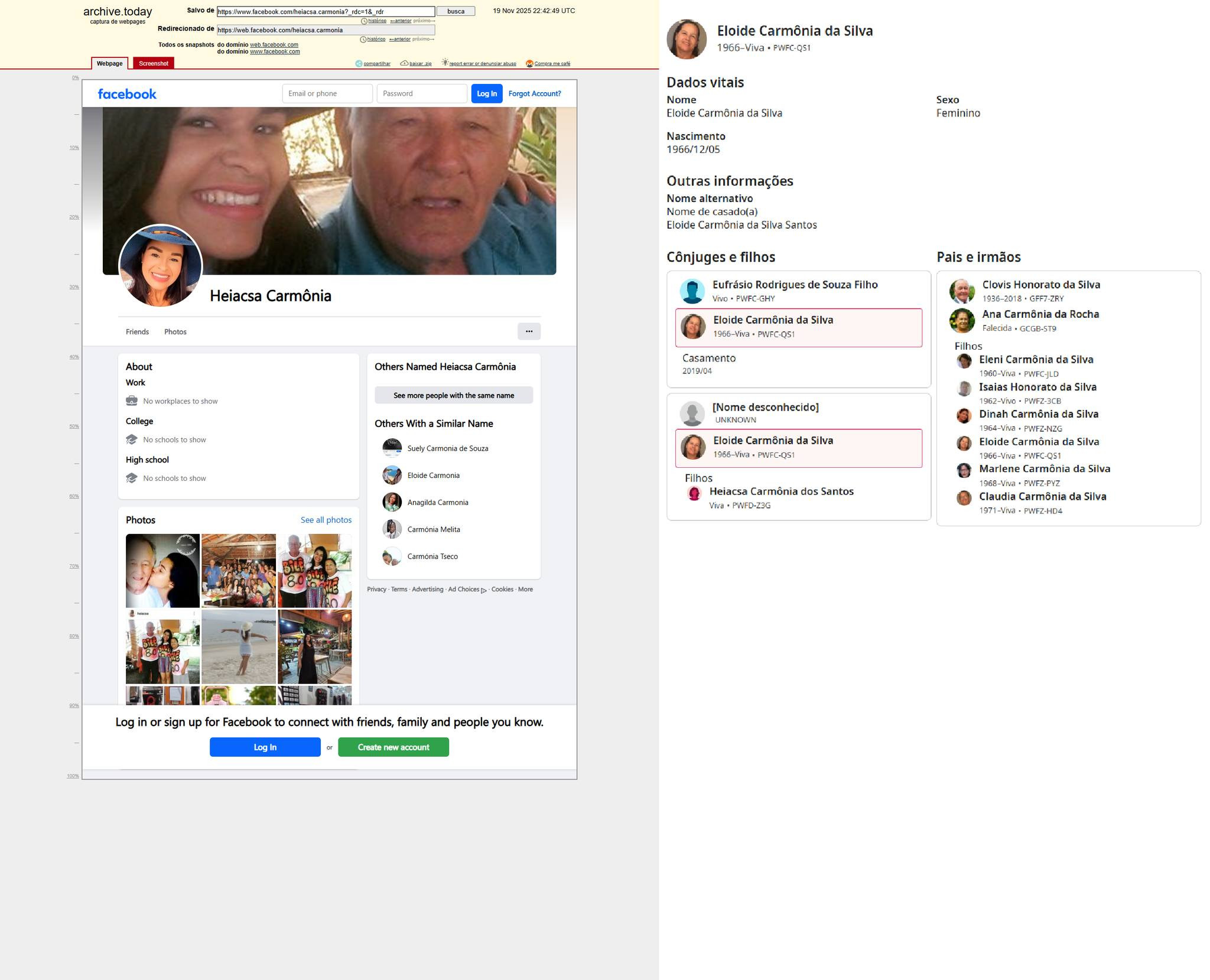Click the histórico clock icon beside Salvo de
Screen dimensions: 1210x980
365,21
